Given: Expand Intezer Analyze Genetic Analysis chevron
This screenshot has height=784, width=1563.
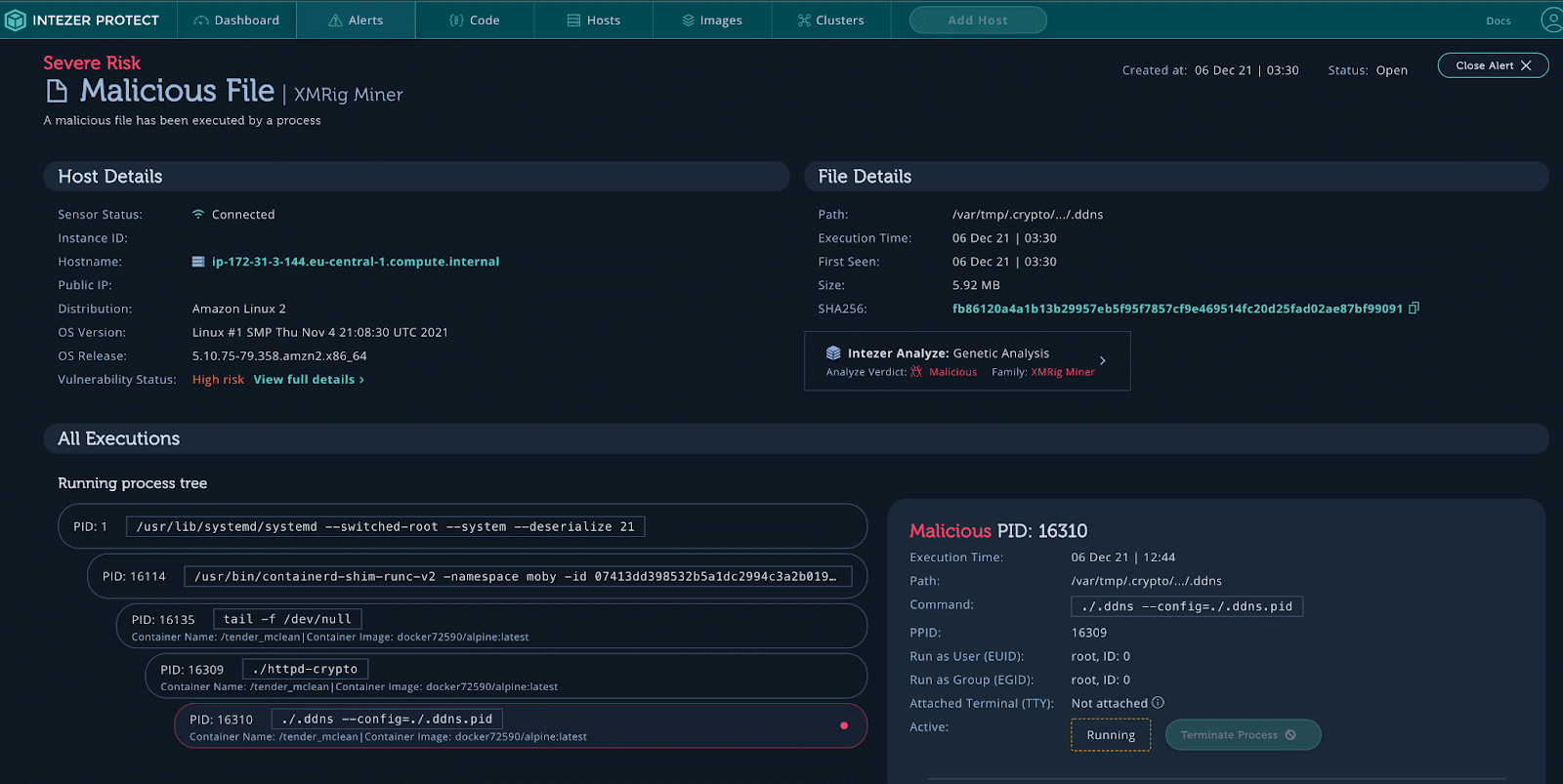Looking at the screenshot, I should click(1103, 360).
